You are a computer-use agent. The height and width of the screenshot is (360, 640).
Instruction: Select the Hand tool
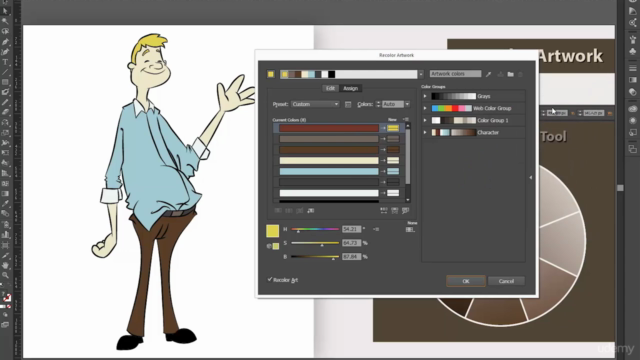[x=5, y=265]
